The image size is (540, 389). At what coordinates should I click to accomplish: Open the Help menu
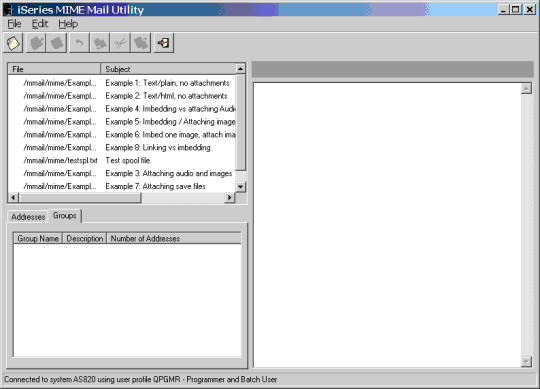coord(68,24)
